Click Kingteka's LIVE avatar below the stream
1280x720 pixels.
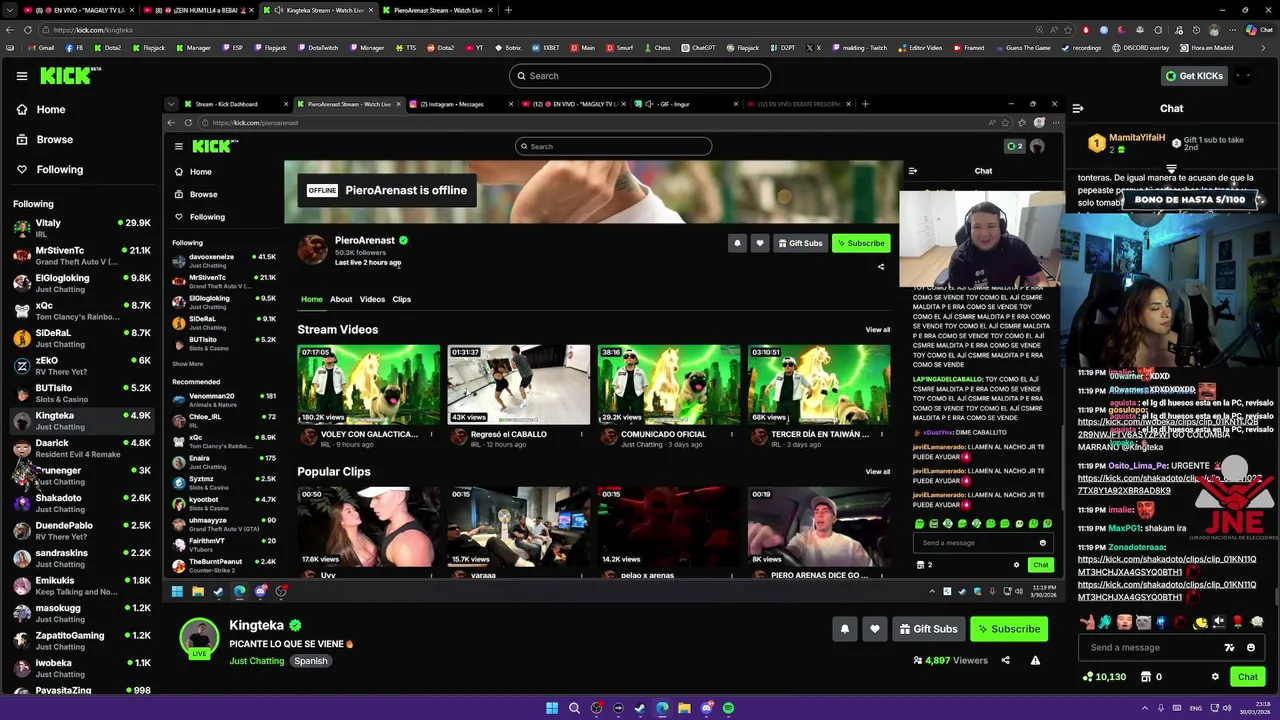199,639
